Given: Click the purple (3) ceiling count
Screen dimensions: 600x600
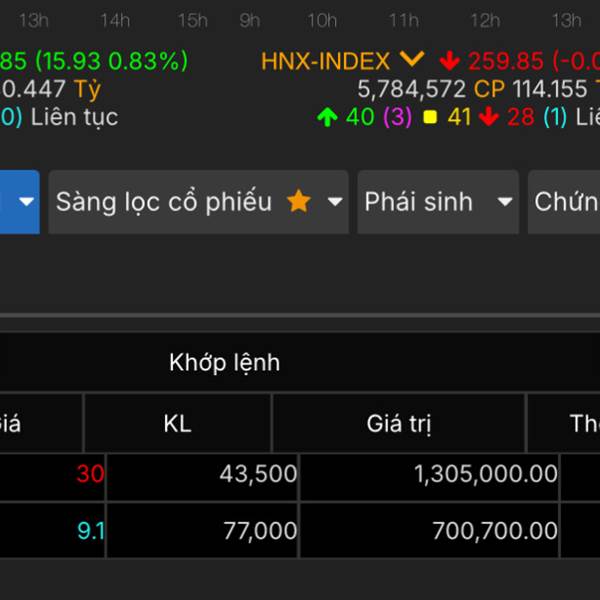Looking at the screenshot, I should pos(397,117).
